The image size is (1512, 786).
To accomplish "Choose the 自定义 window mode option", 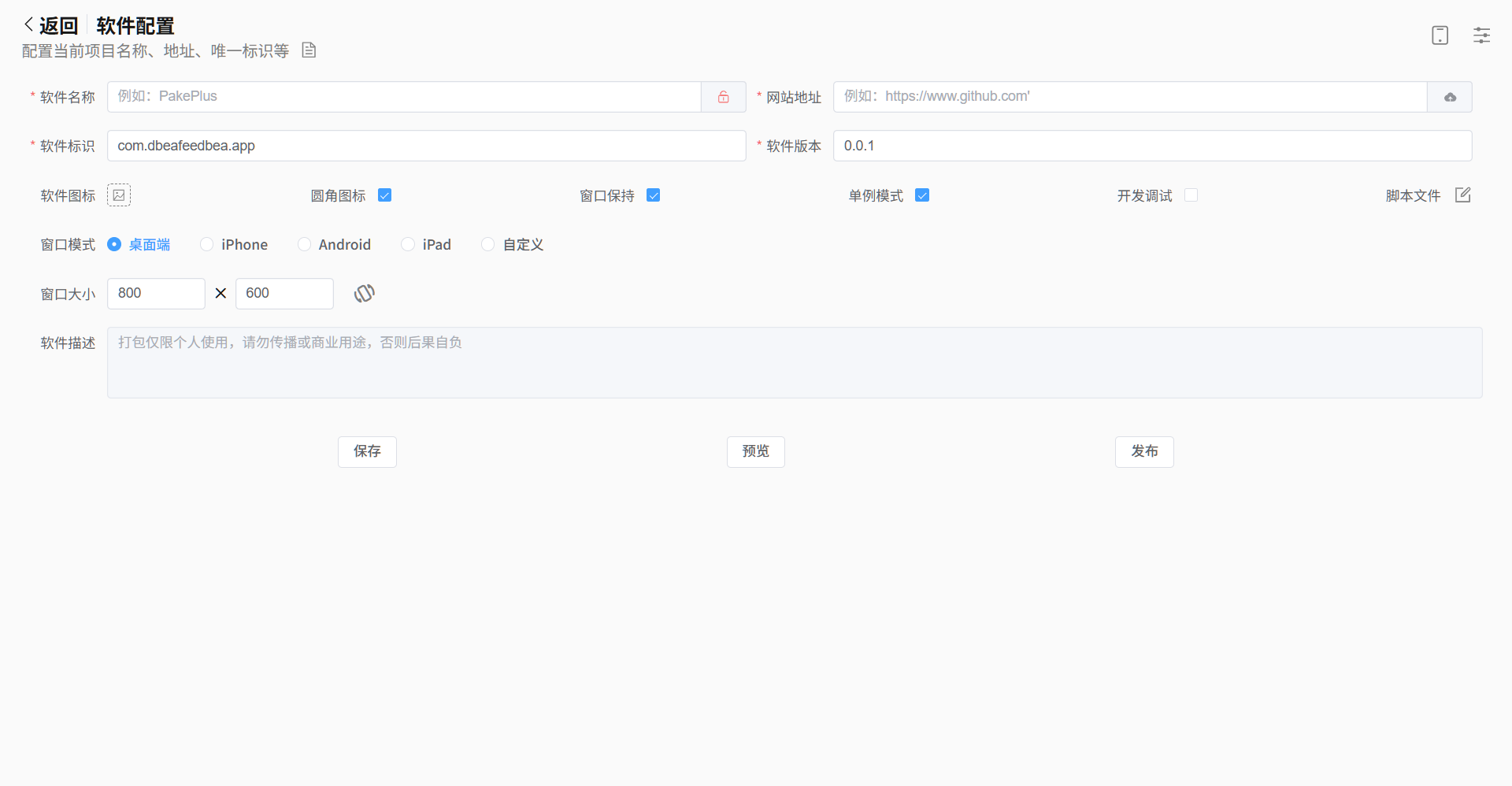I will (488, 245).
